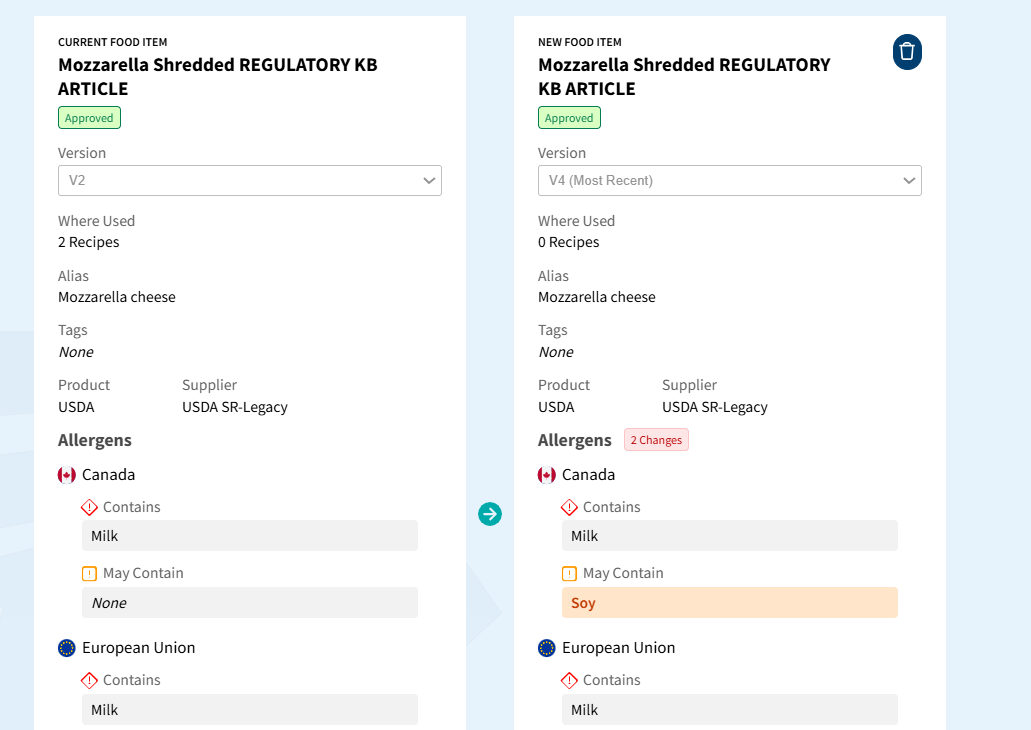Viewport: 1031px width, 730px height.
Task: Select the highlighted Soy allergen field
Action: click(x=729, y=603)
